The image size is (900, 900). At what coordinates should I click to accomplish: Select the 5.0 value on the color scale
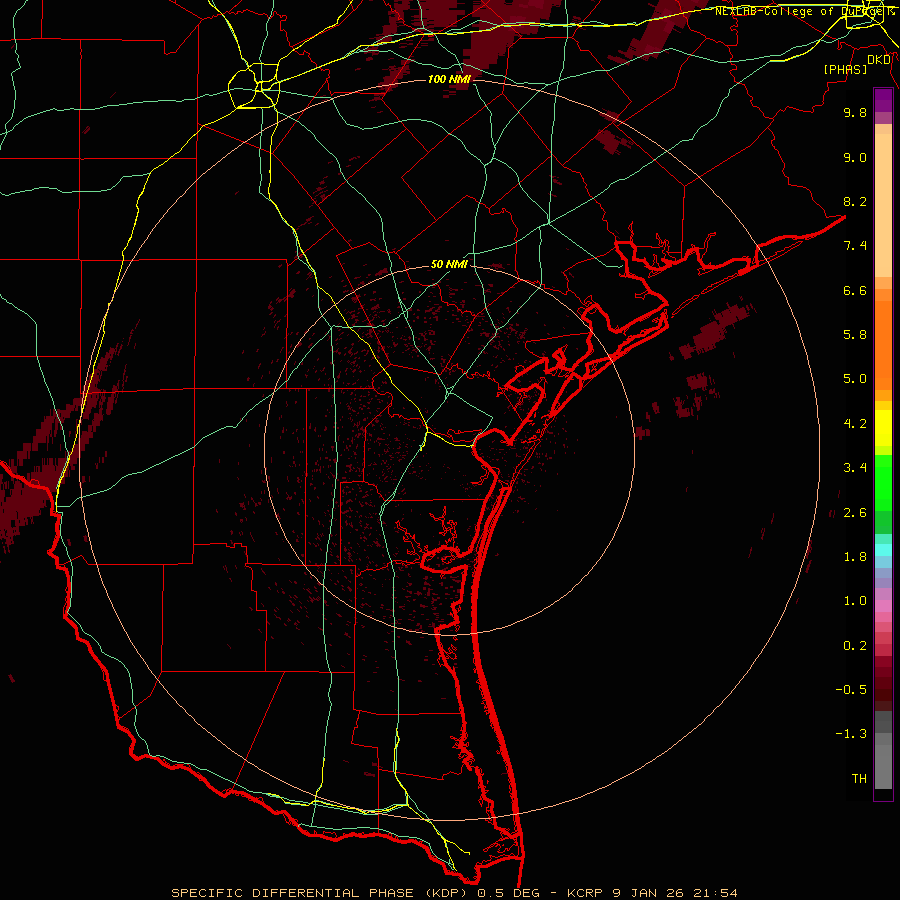coord(855,379)
